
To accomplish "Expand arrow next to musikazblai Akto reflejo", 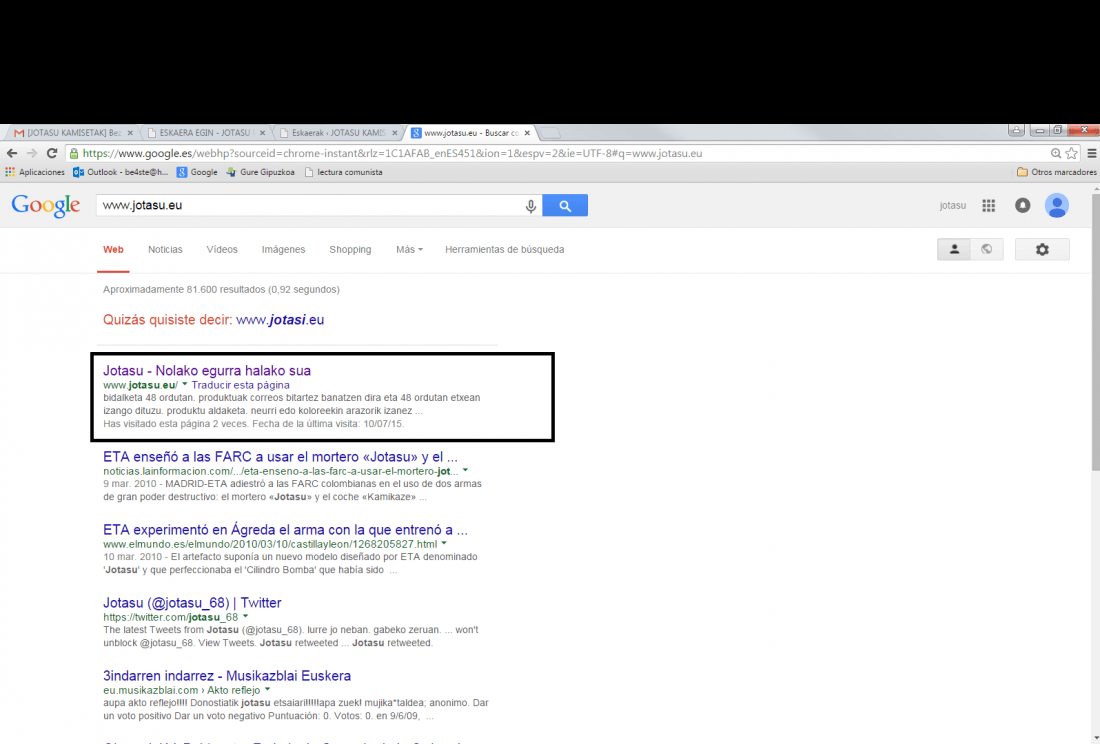I will [x=267, y=690].
